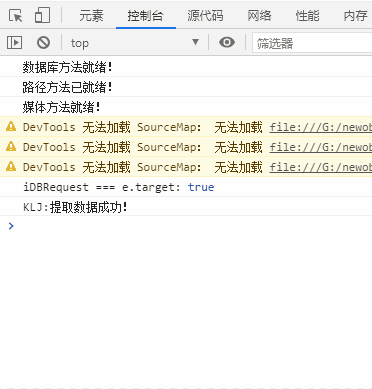
Task: Open file link in first SourceMap warning
Action: pos(321,127)
